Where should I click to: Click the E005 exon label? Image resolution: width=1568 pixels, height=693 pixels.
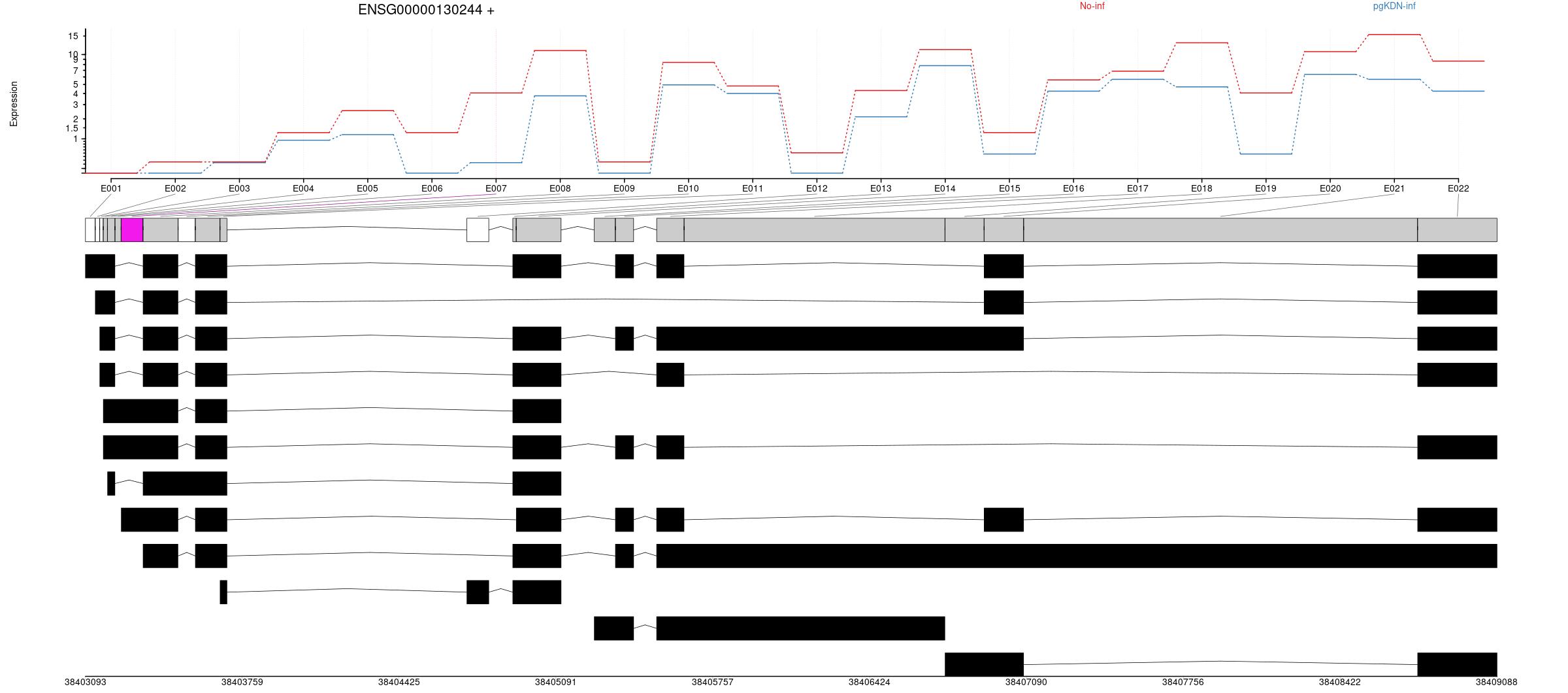point(367,188)
